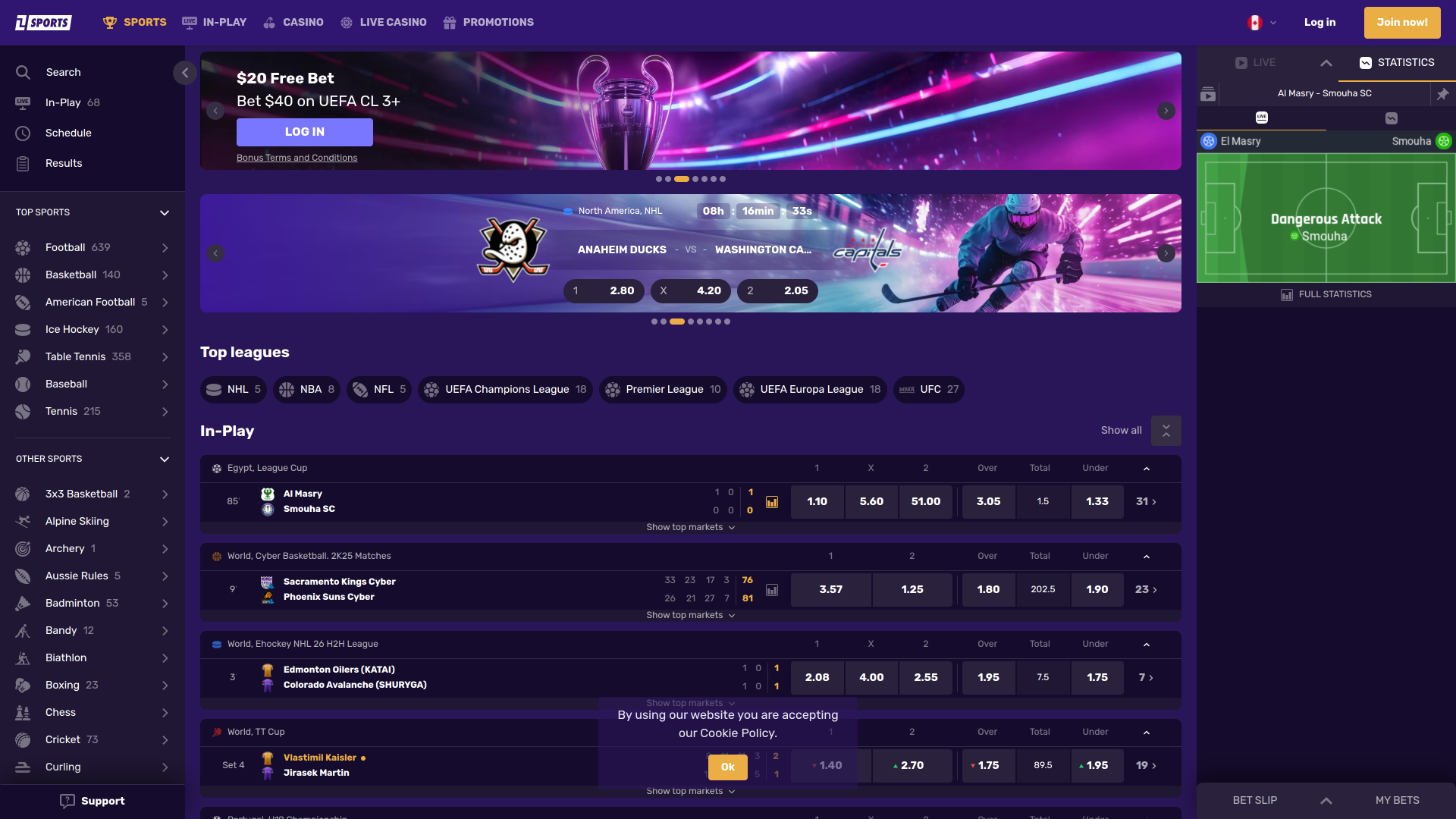Viewport: 1456px width, 819px height.
Task: Select the Chess sidebar icon
Action: click(23, 713)
